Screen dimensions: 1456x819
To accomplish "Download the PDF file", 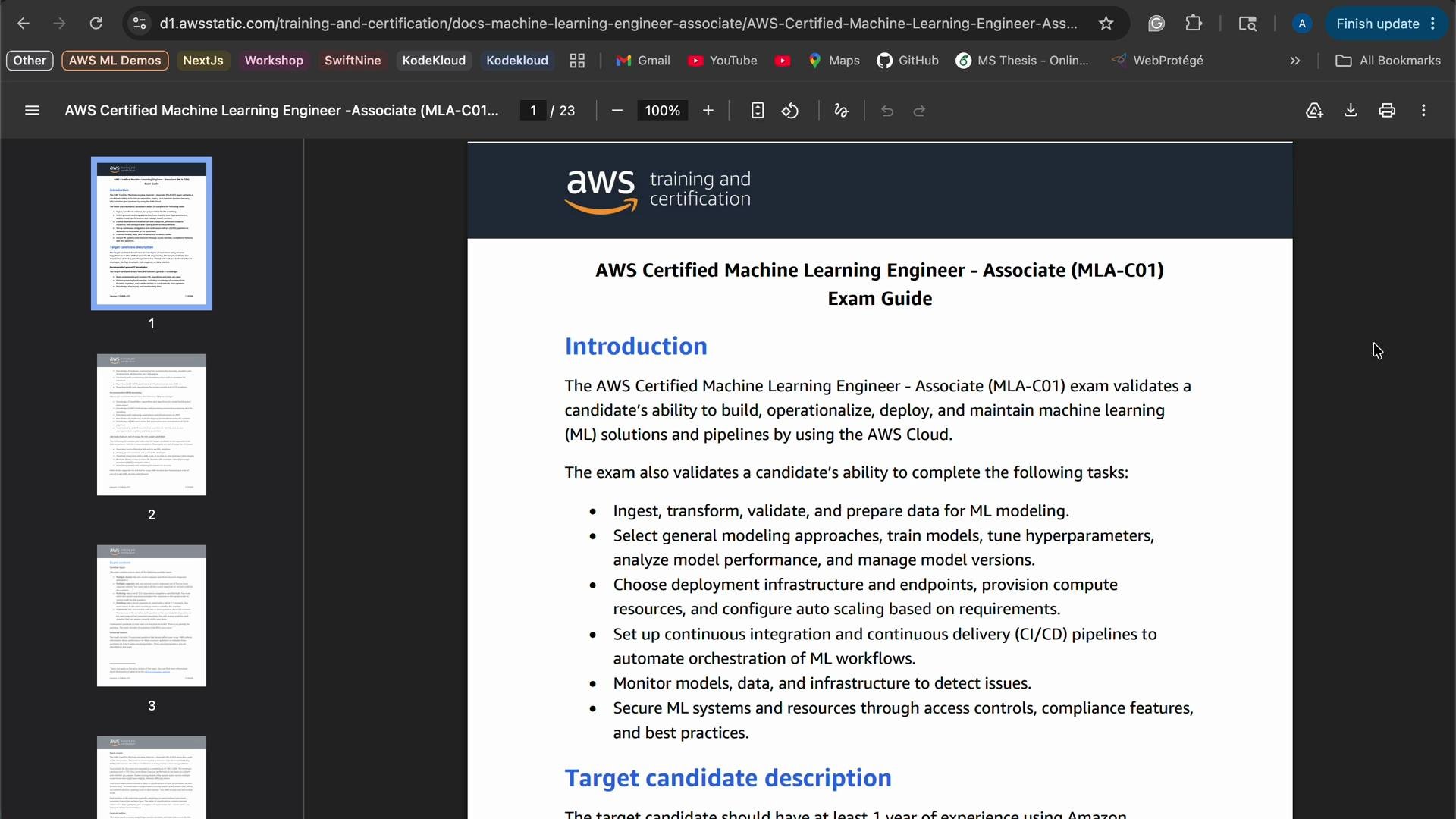I will (x=1351, y=111).
